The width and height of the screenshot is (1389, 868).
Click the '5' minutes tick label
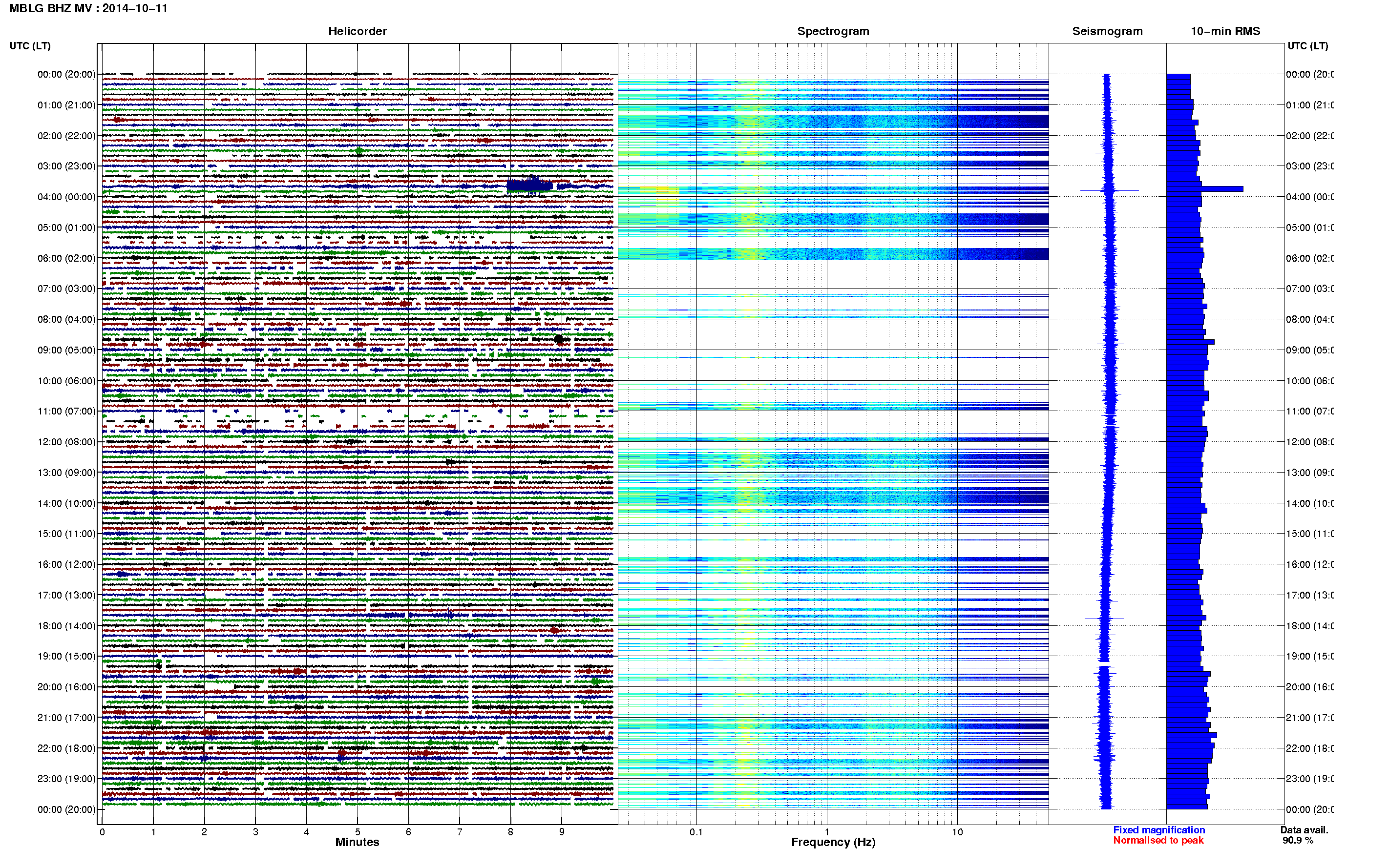pos(357,832)
